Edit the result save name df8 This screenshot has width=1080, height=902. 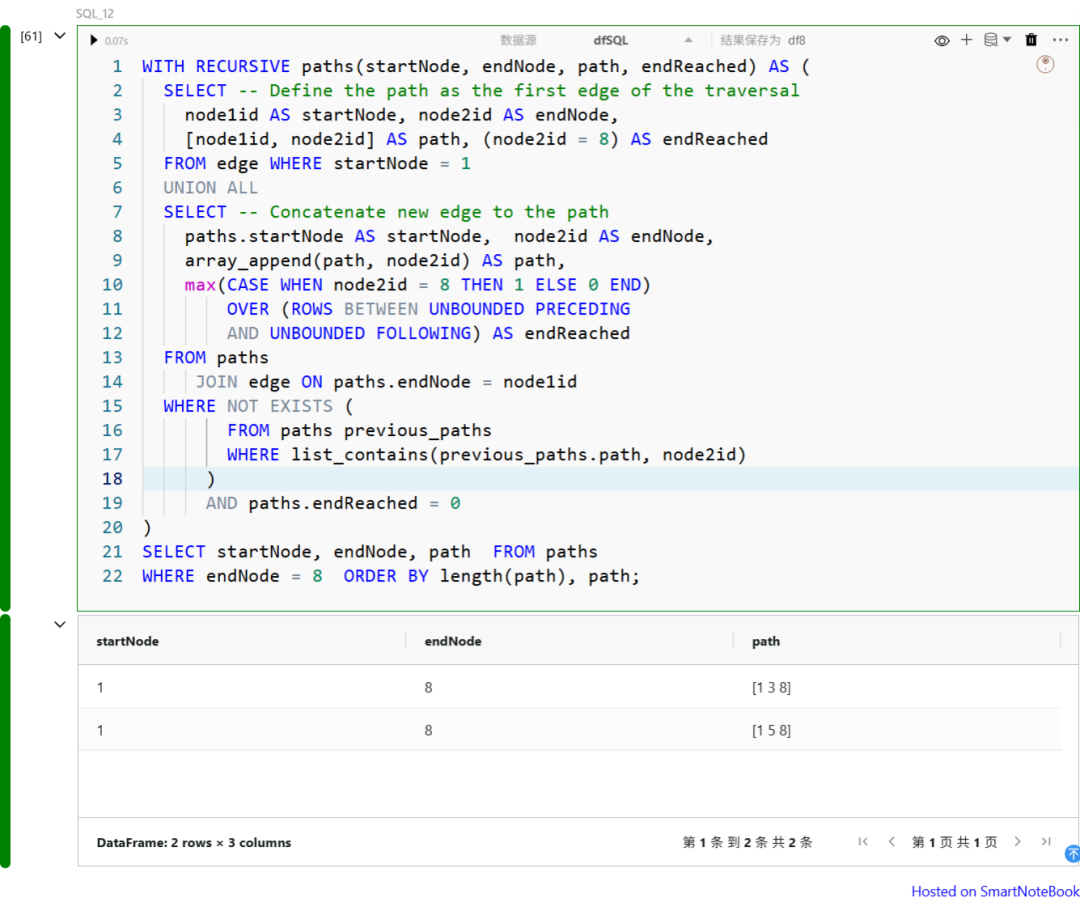coord(796,40)
